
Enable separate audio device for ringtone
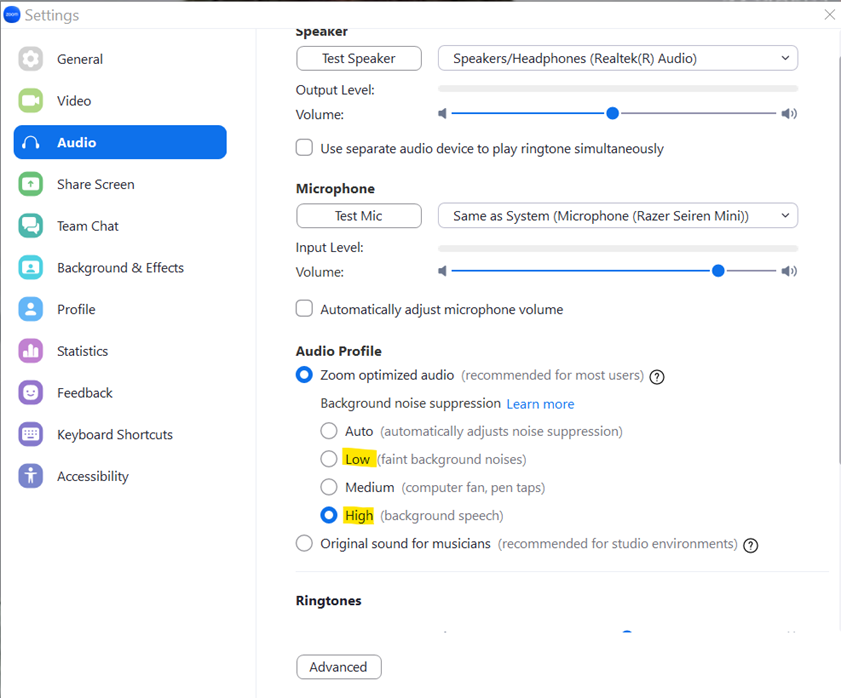305,148
